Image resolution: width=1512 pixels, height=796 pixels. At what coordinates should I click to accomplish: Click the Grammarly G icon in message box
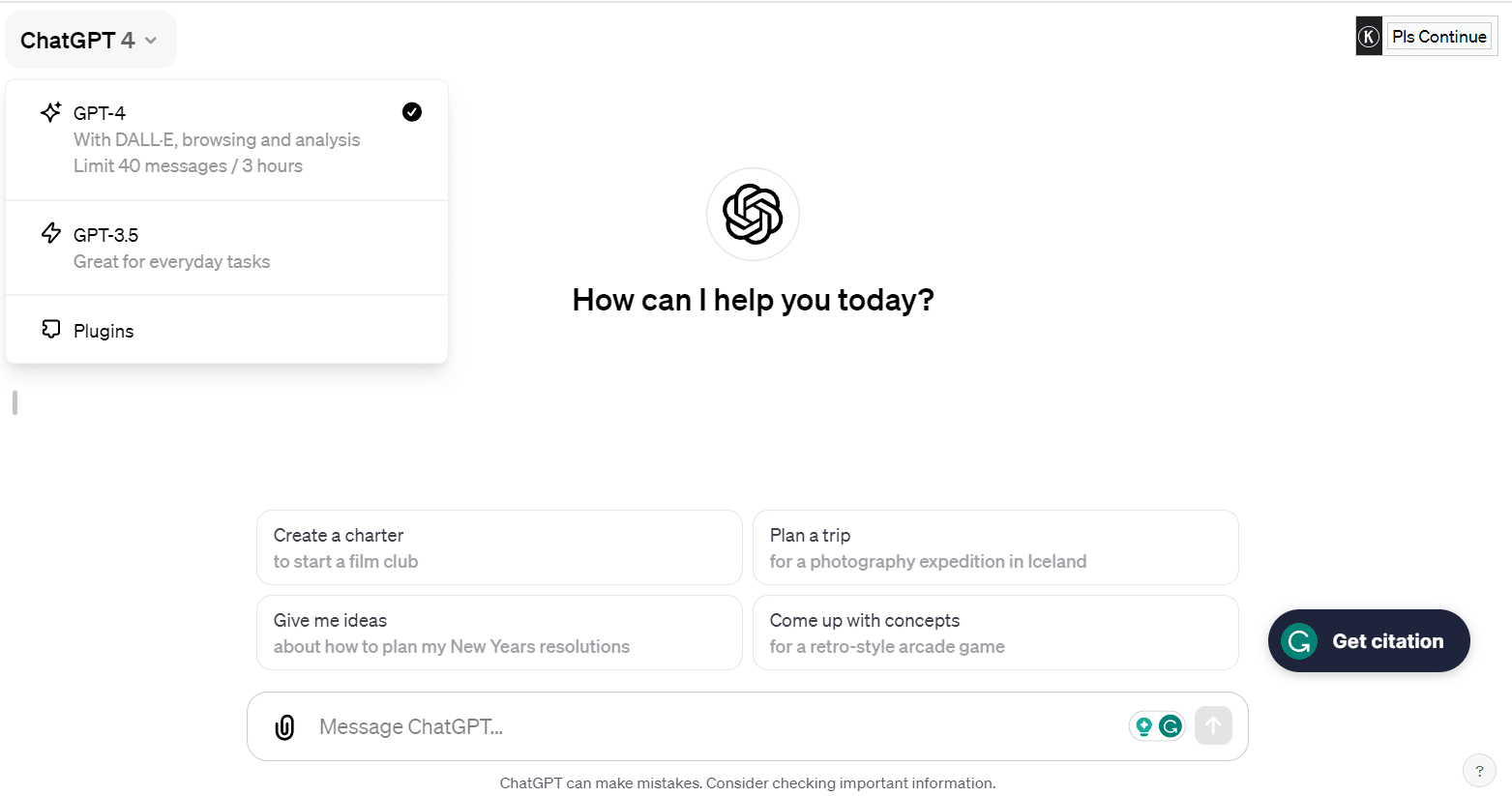click(1171, 726)
